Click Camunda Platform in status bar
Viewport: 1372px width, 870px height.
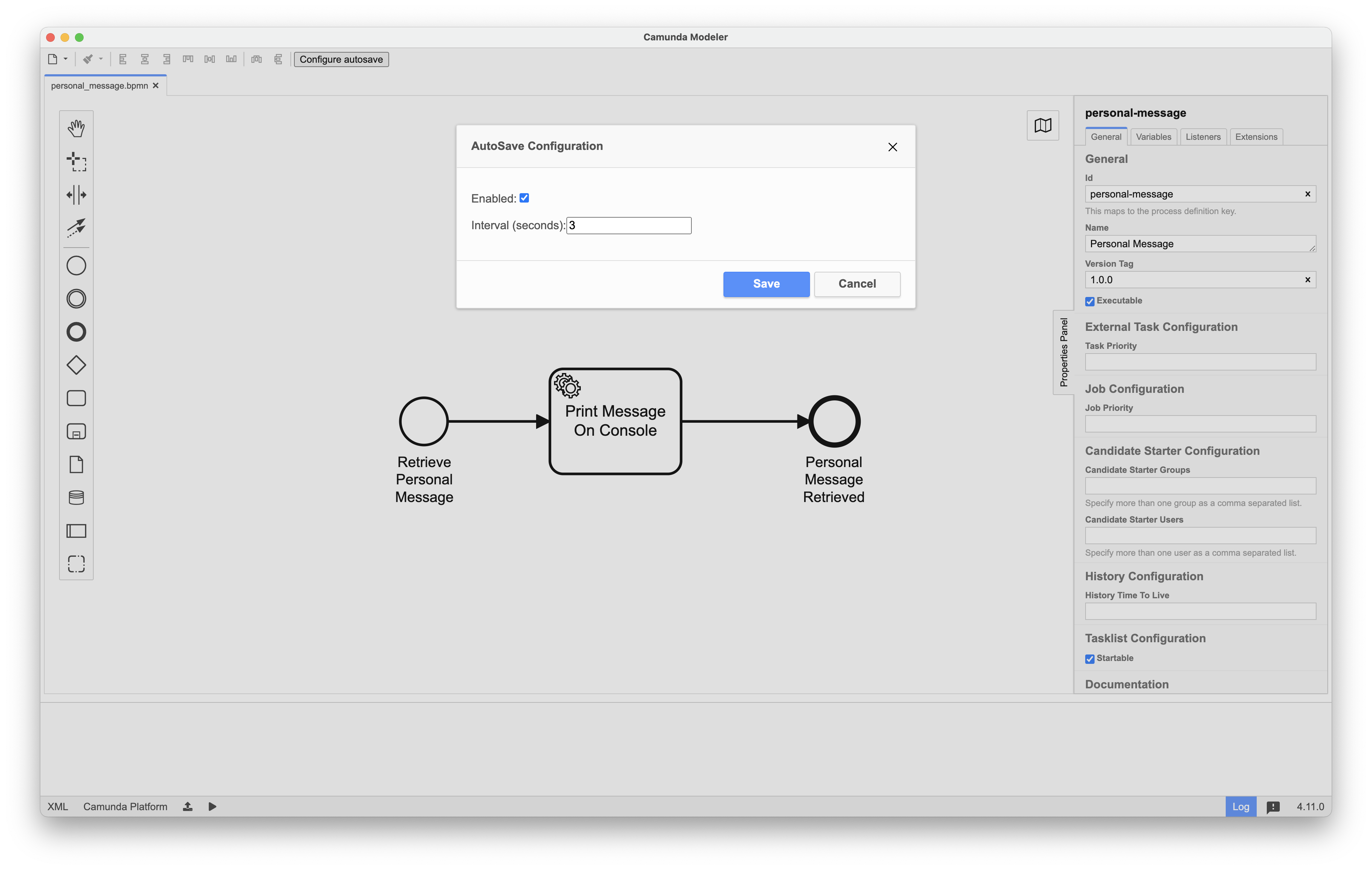[x=125, y=806]
